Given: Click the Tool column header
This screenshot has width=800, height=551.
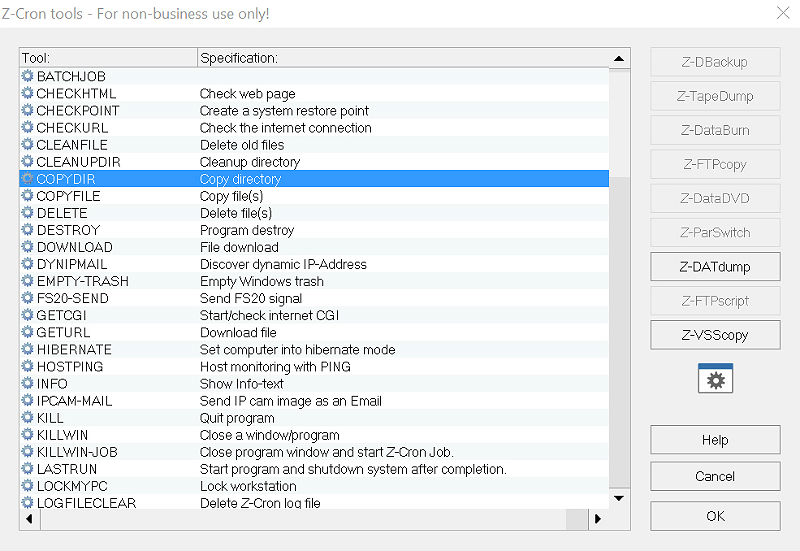Looking at the screenshot, I should click(109, 58).
